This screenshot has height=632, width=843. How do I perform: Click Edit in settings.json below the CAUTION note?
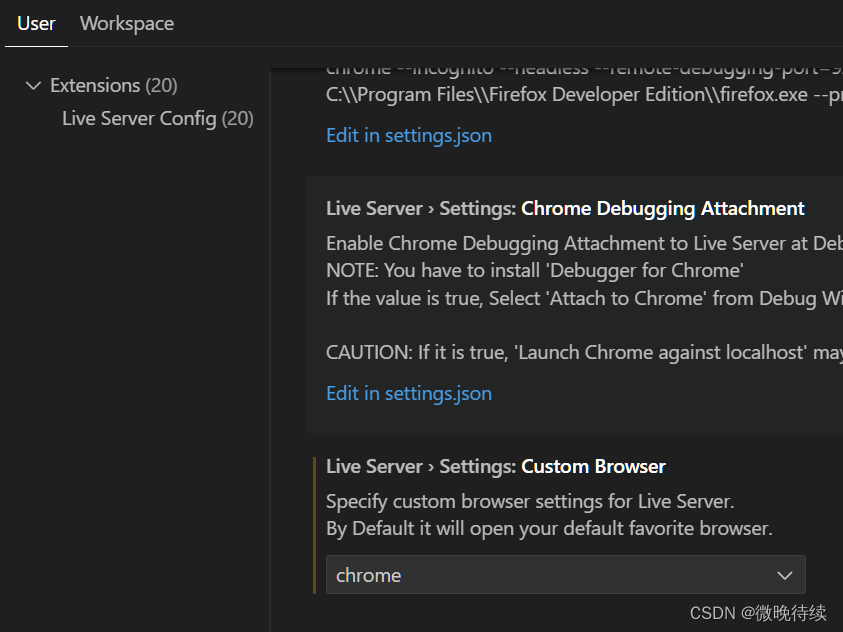408,393
